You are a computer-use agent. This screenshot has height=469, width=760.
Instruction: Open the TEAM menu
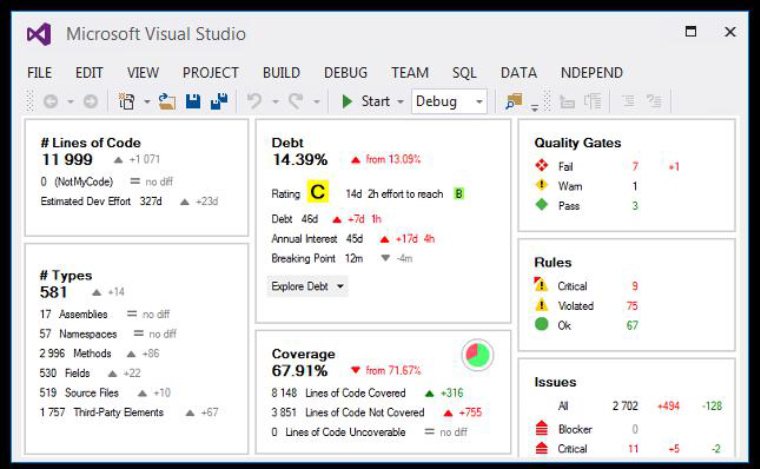[x=410, y=73]
